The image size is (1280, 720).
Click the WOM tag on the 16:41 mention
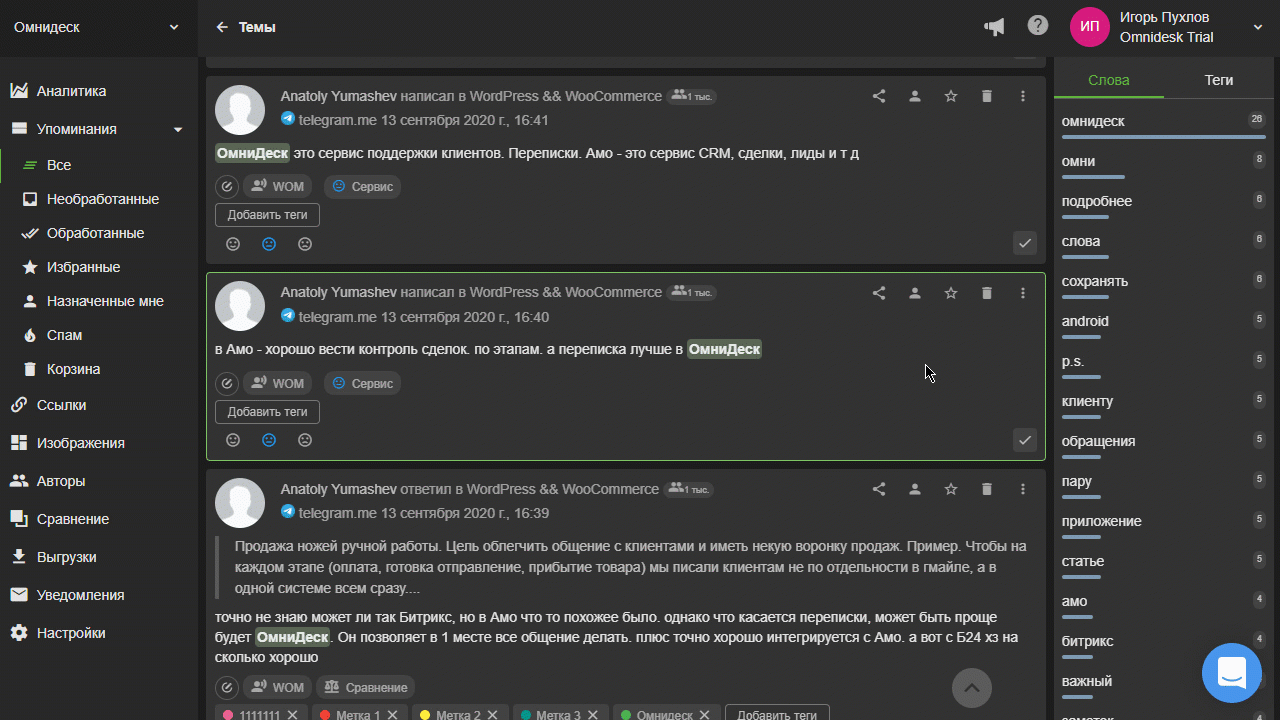click(277, 186)
